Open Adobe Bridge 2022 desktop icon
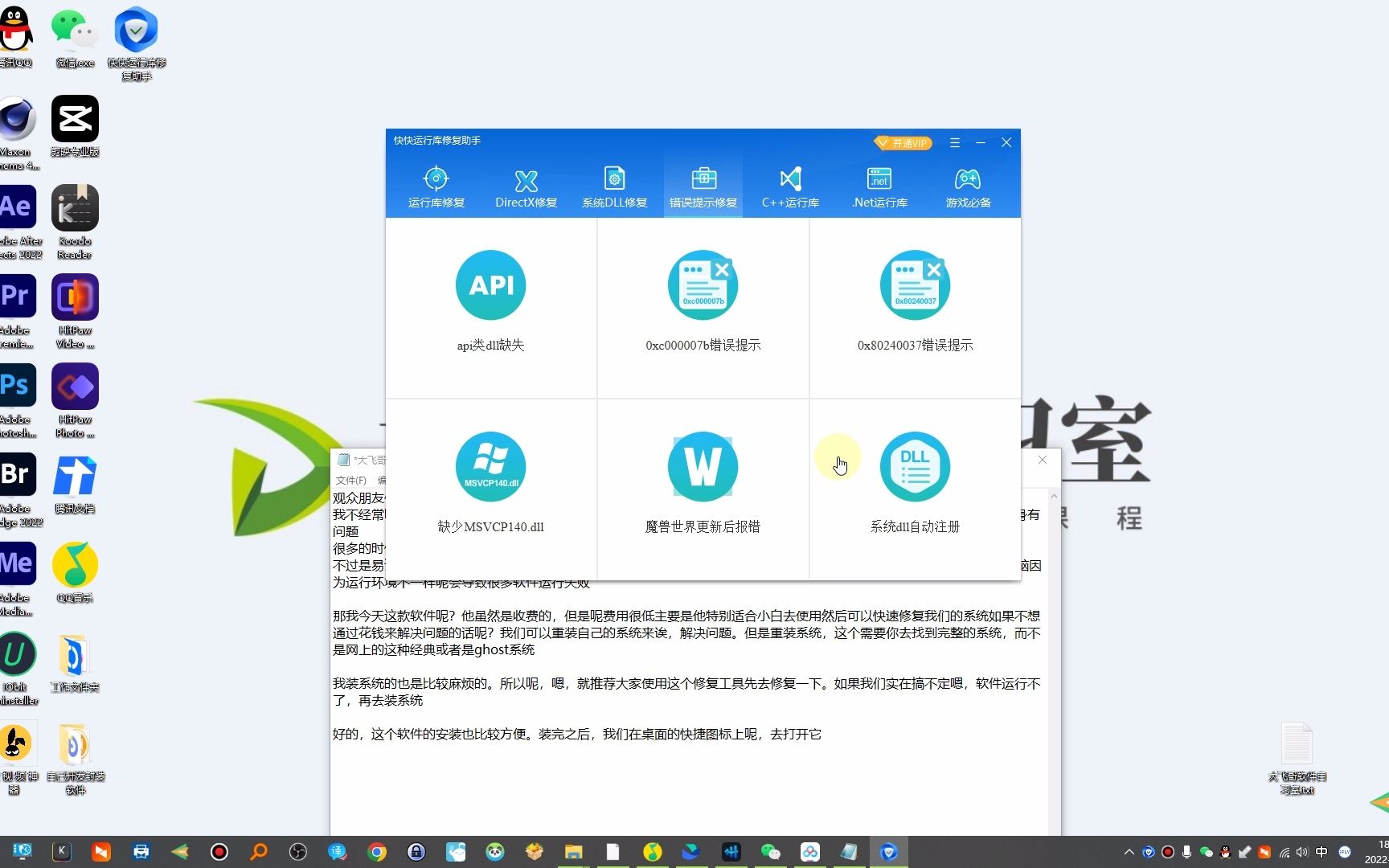The image size is (1389, 868). tap(18, 490)
